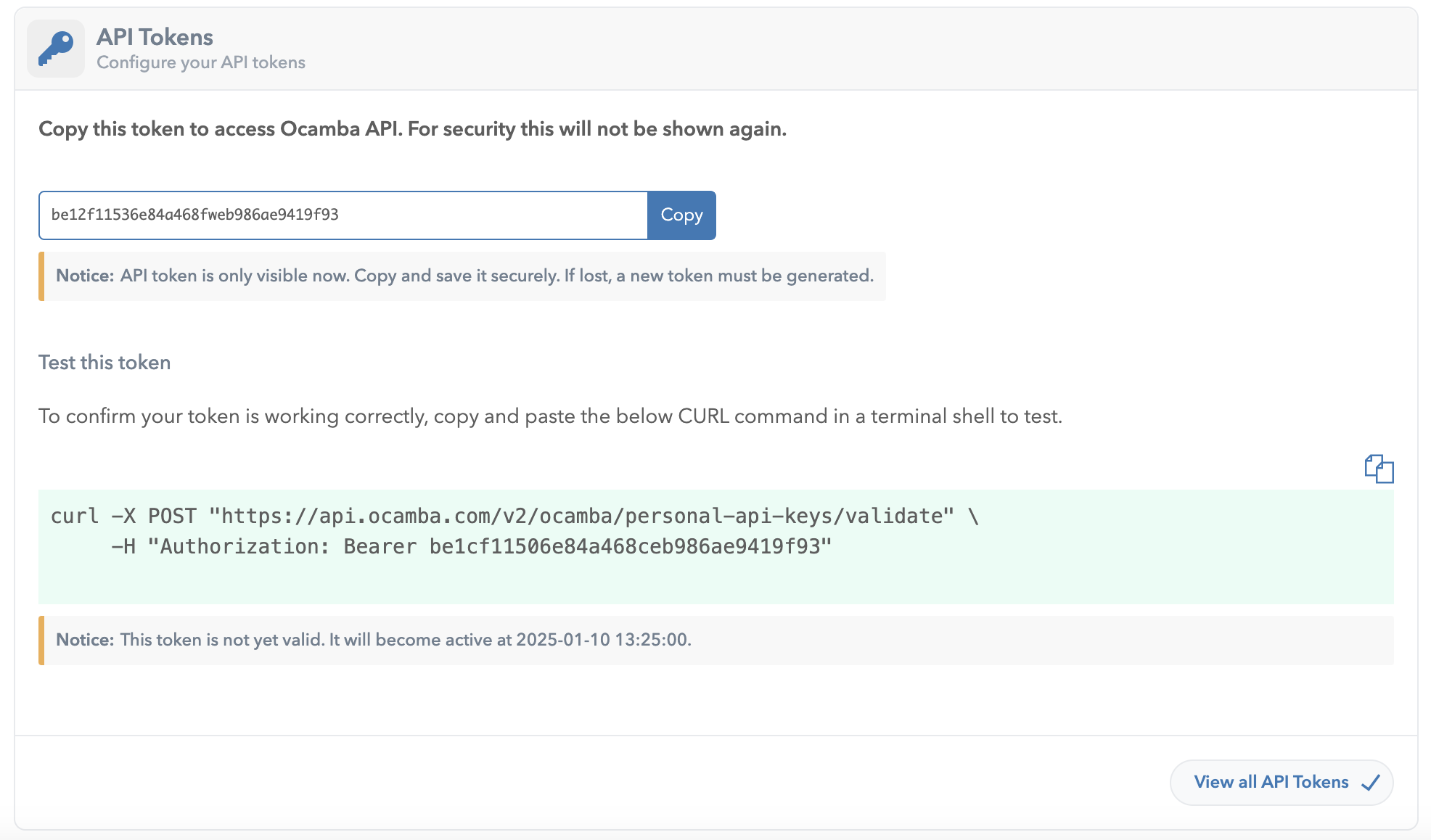Image resolution: width=1431 pixels, height=840 pixels.
Task: Click the API Tokens heading
Action: (155, 37)
